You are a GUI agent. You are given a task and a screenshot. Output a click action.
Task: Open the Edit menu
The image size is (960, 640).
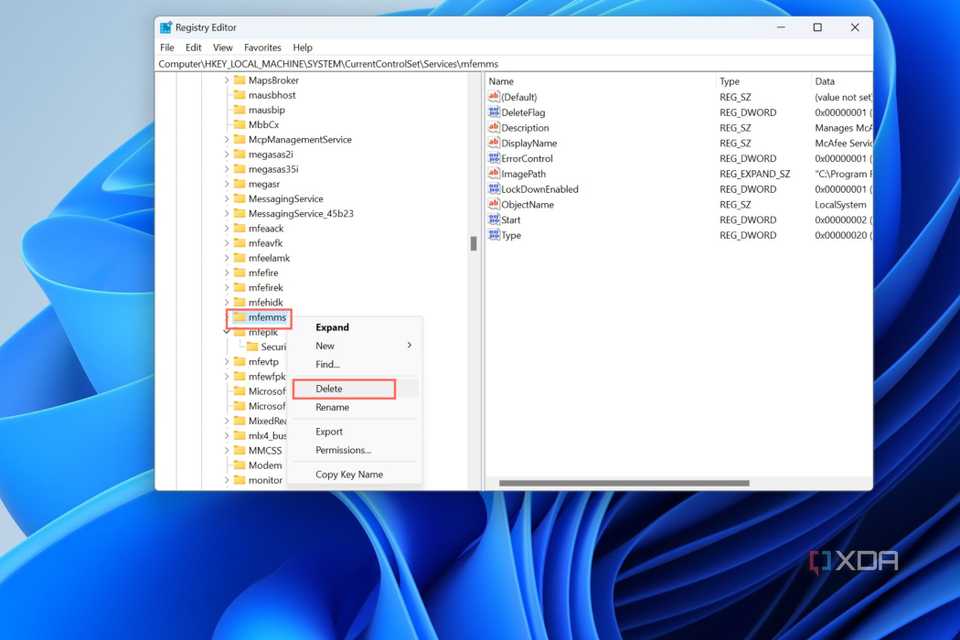193,47
